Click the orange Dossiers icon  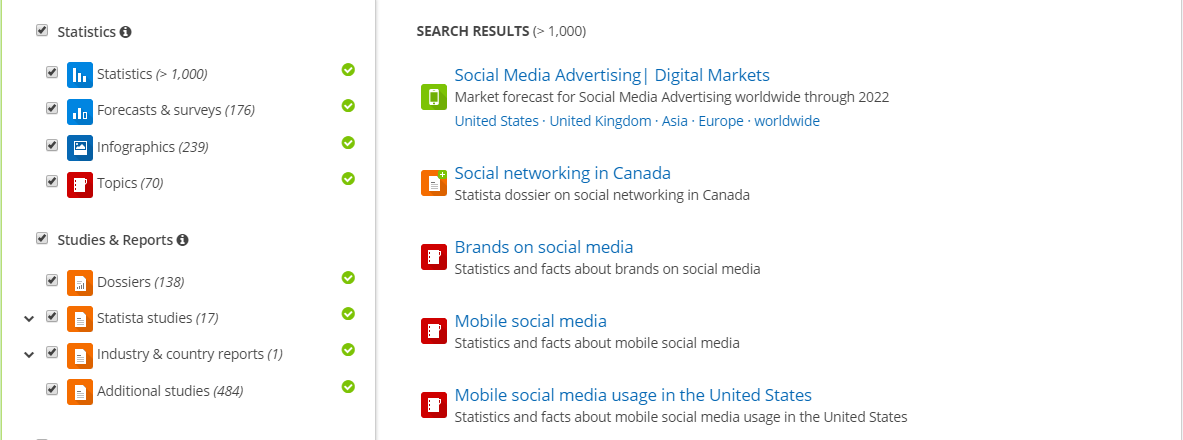point(80,282)
